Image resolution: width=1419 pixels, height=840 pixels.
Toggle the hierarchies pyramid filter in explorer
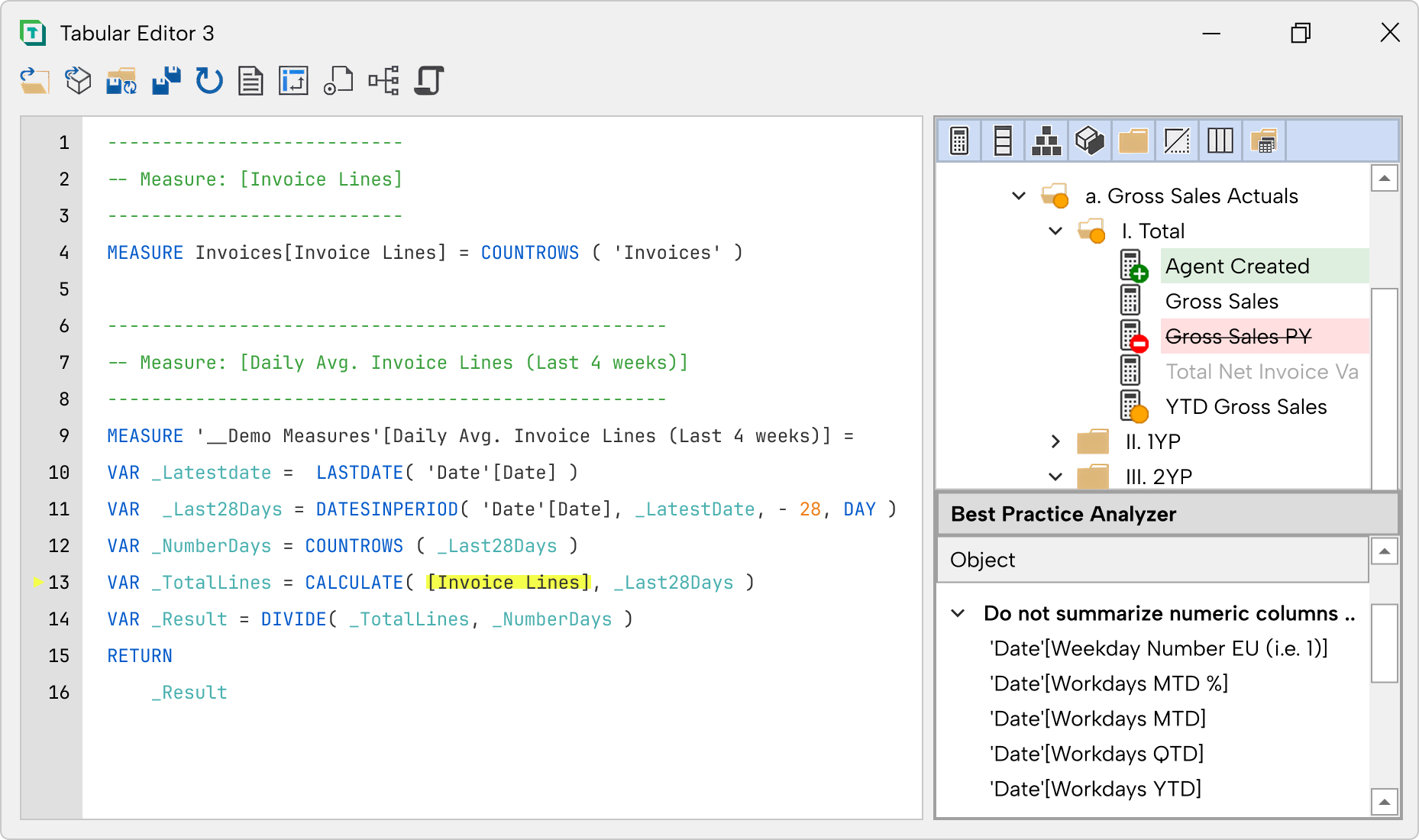pyautogui.click(x=1046, y=141)
